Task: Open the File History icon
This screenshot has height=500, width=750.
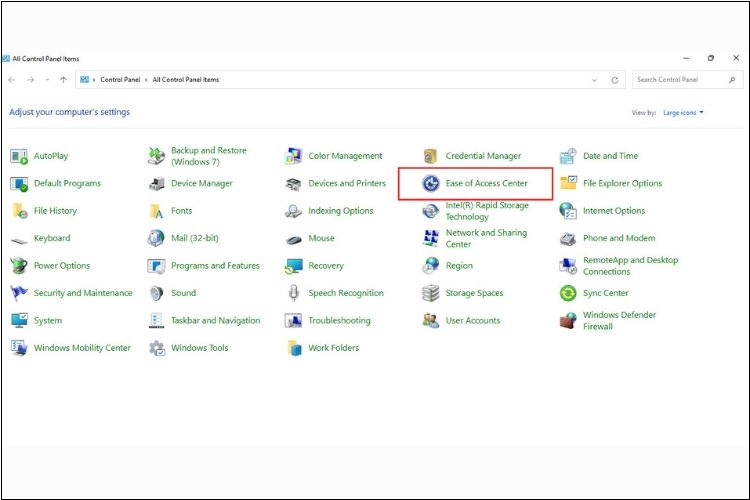Action: tap(19, 211)
